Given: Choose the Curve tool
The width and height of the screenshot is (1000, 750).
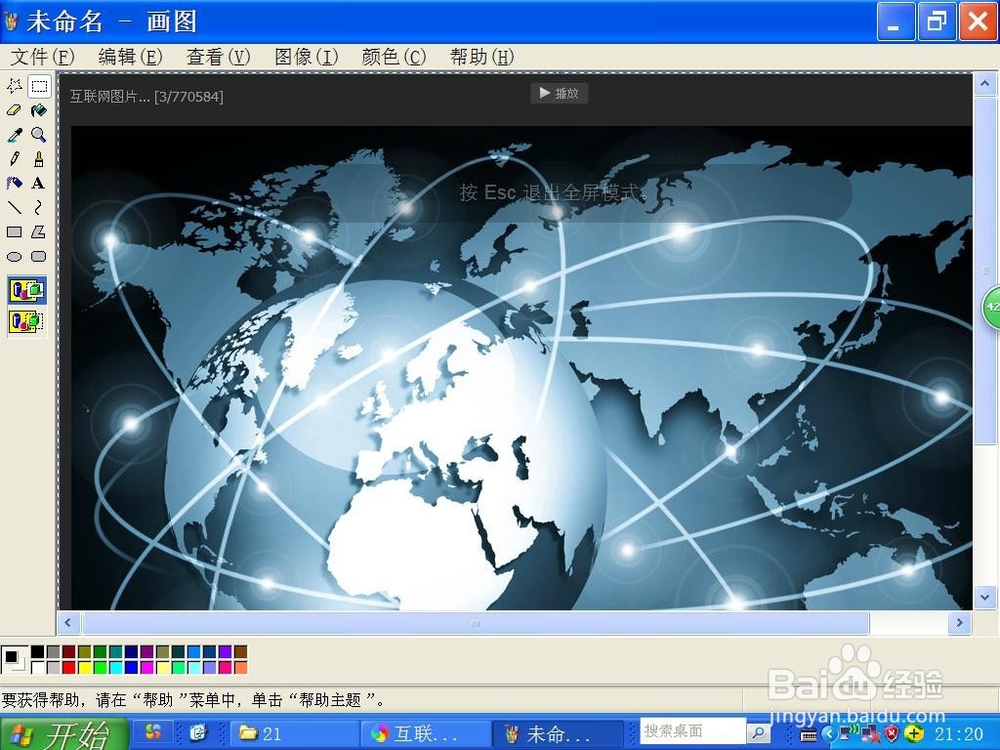Looking at the screenshot, I should click(39, 207).
